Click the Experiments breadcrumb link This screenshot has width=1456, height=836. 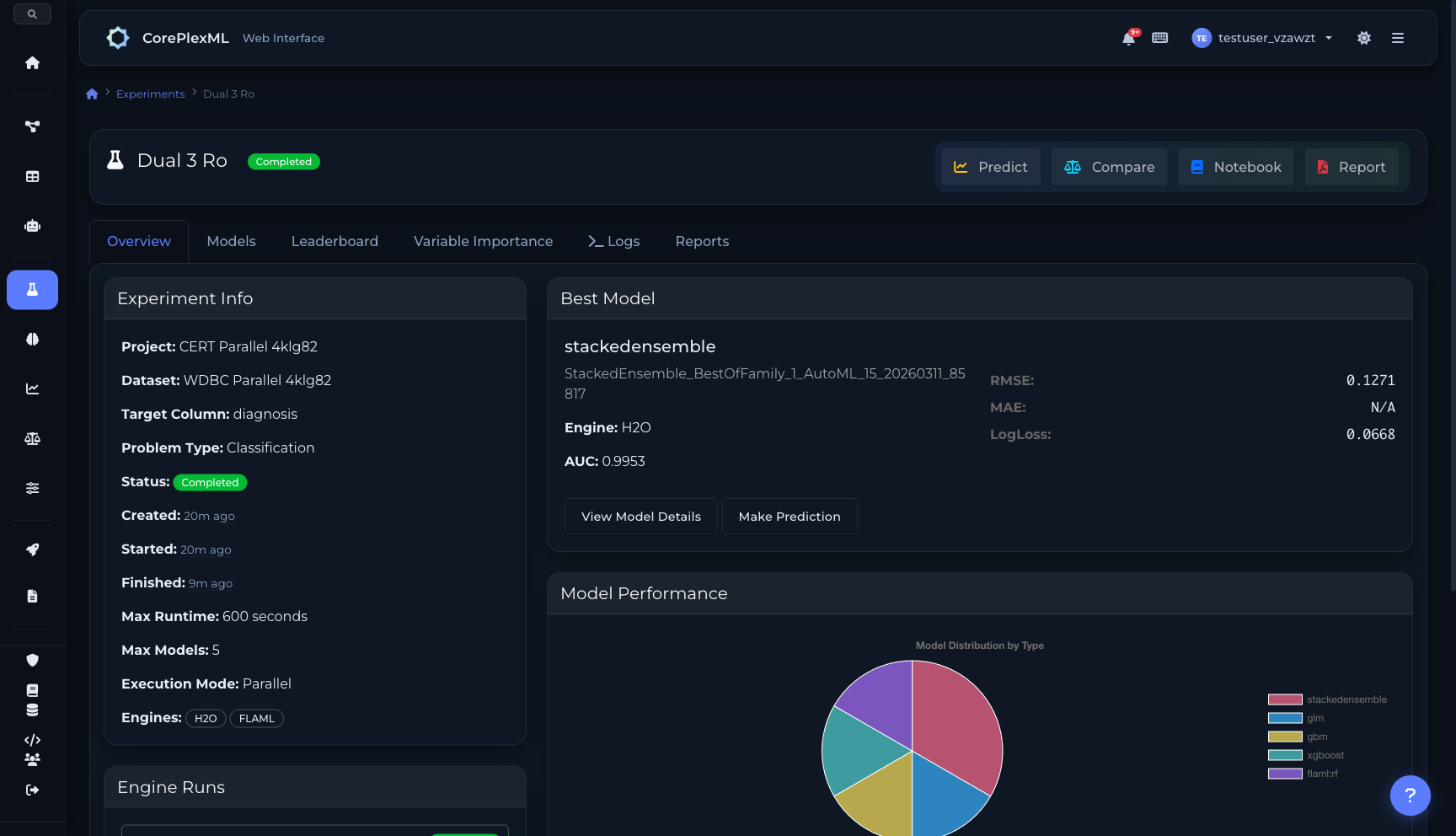150,94
